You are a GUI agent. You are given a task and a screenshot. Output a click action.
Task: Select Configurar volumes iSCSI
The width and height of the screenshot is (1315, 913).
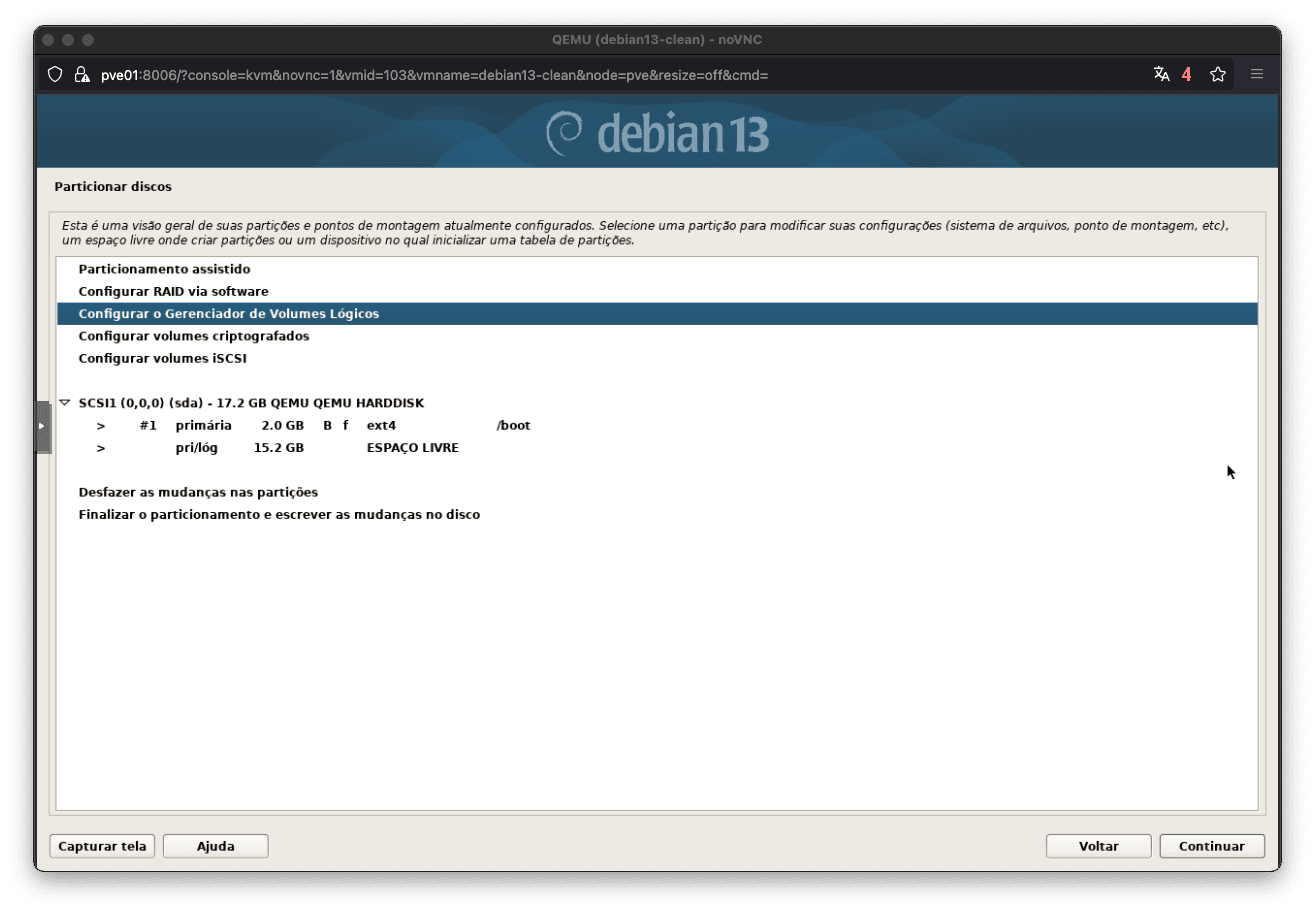(x=657, y=358)
